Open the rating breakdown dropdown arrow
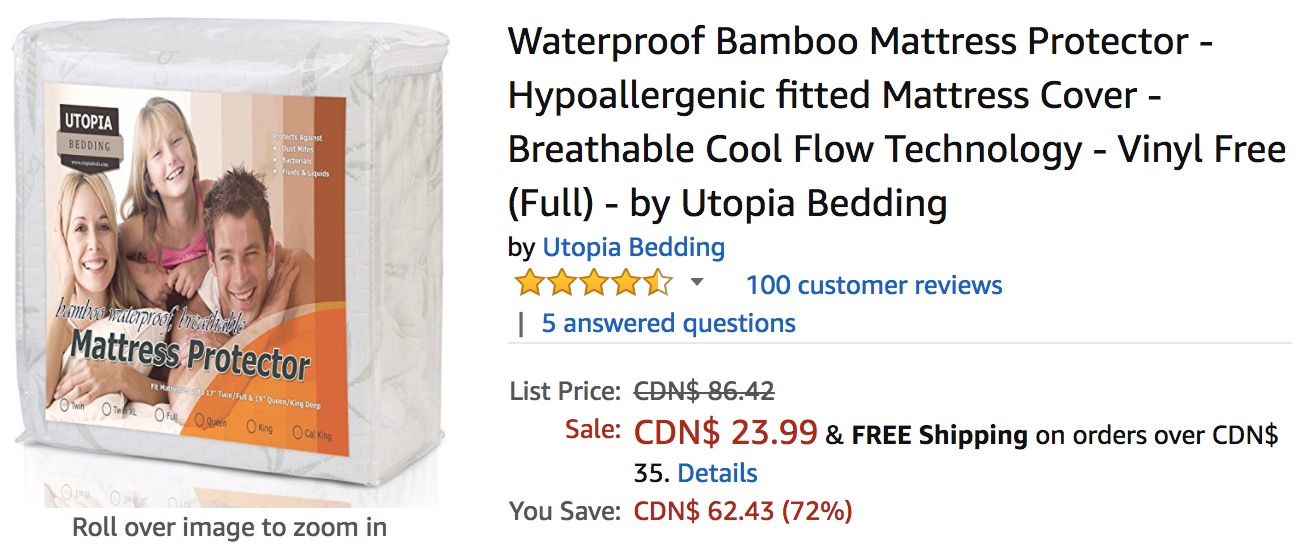The height and width of the screenshot is (552, 1302). click(x=697, y=283)
